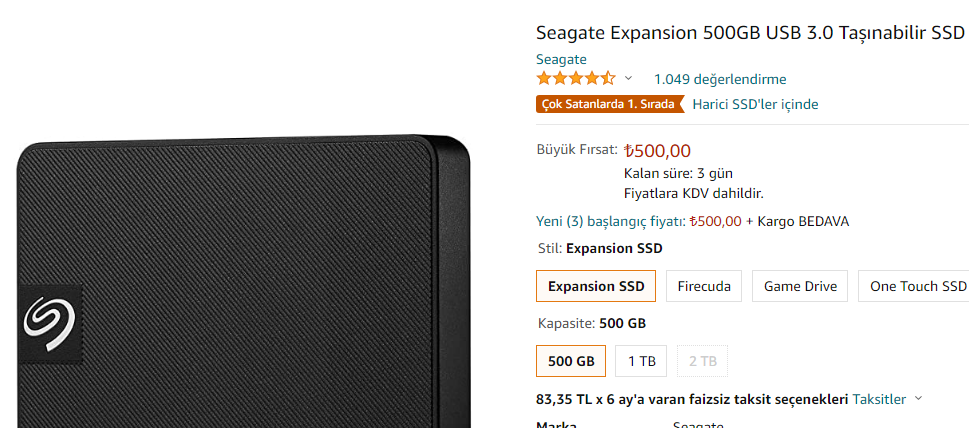Click the unavailable 2 TB capacity option
Viewport: 969px width, 428px height.
pyautogui.click(x=702, y=361)
